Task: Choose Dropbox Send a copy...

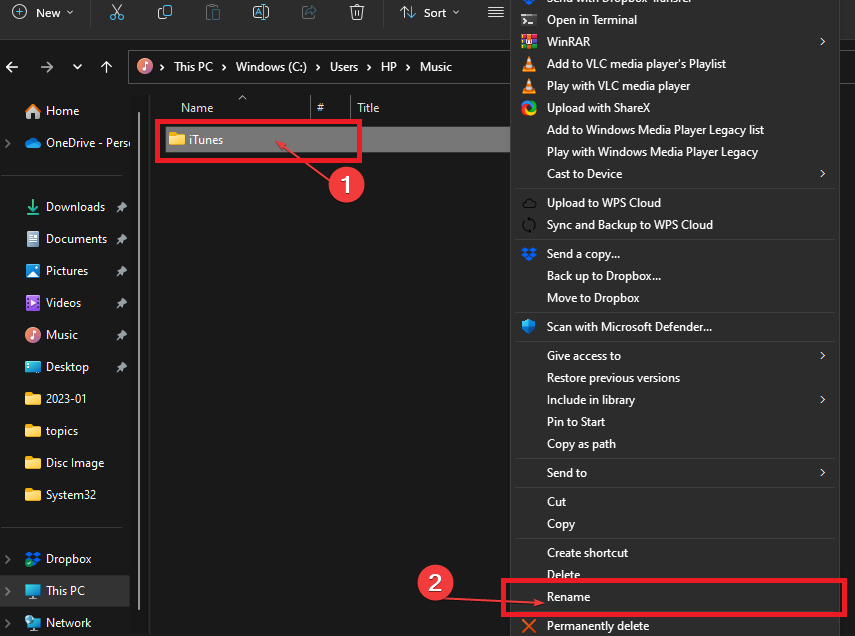Action: tap(675, 254)
